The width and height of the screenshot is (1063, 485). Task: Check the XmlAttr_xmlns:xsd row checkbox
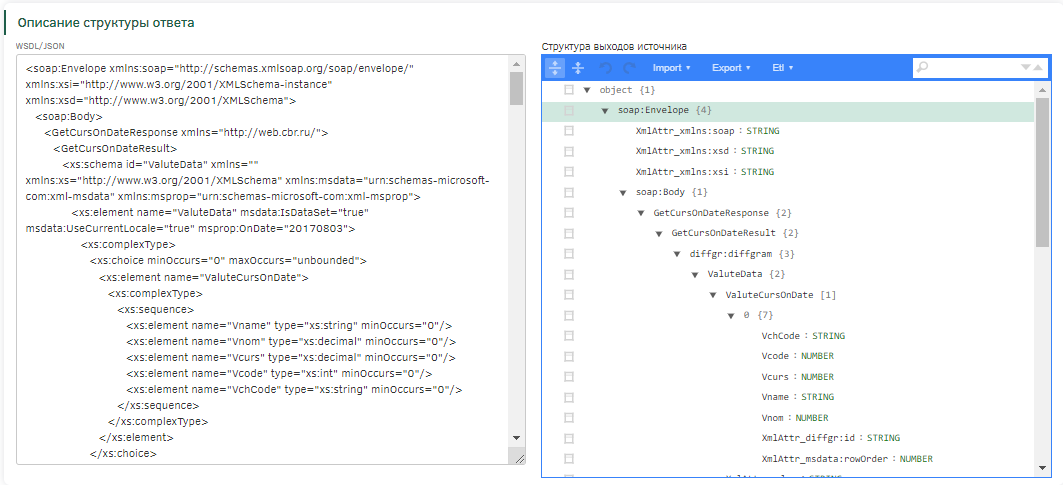point(569,151)
